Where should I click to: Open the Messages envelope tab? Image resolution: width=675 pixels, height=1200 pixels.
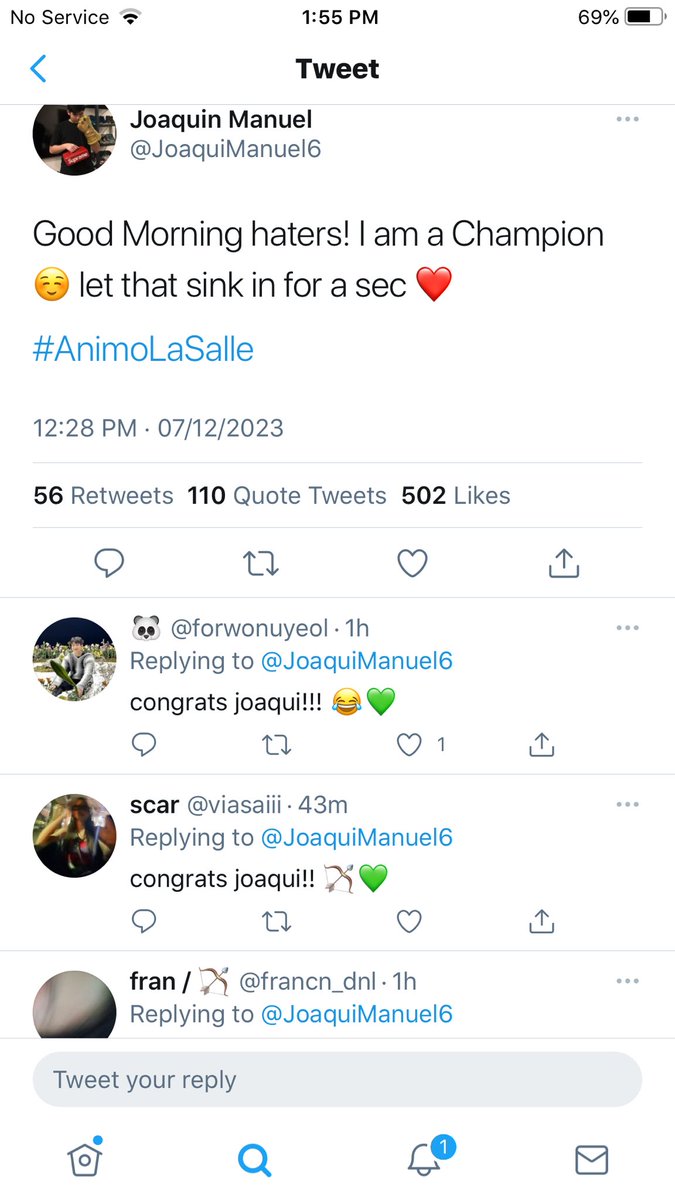coord(592,1159)
